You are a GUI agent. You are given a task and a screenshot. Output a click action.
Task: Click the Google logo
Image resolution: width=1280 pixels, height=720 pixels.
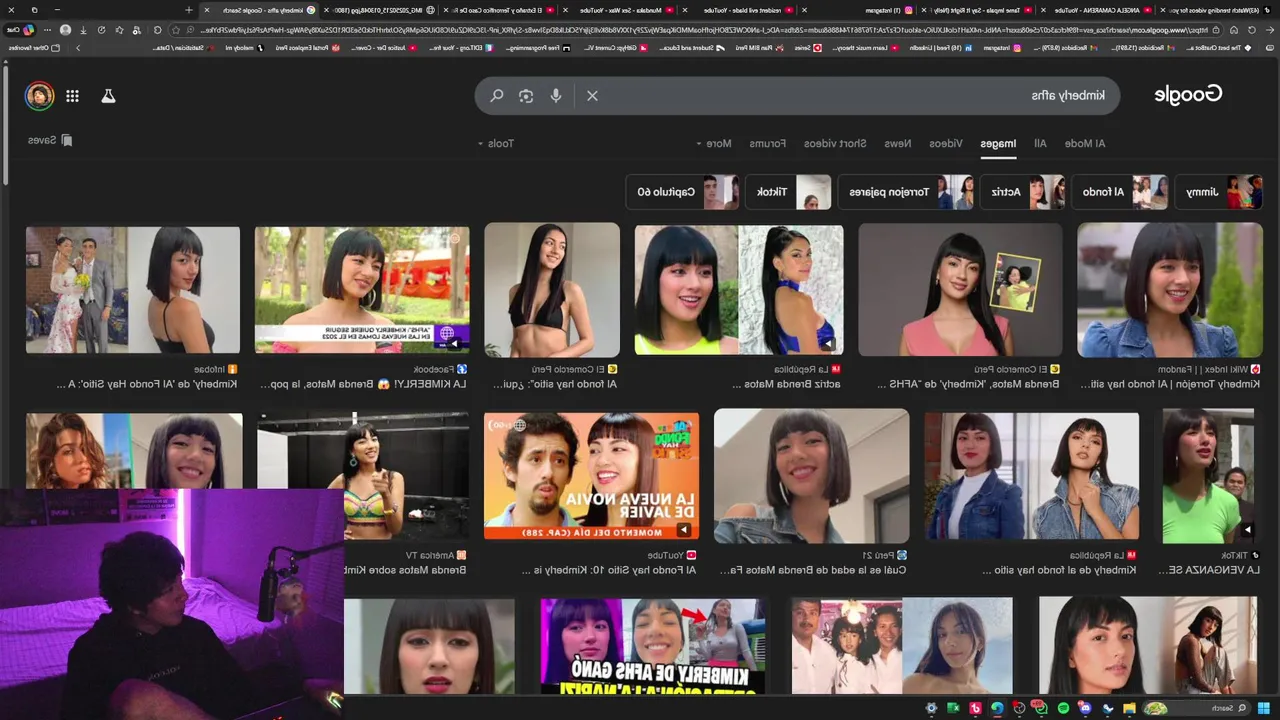pyautogui.click(x=1188, y=95)
